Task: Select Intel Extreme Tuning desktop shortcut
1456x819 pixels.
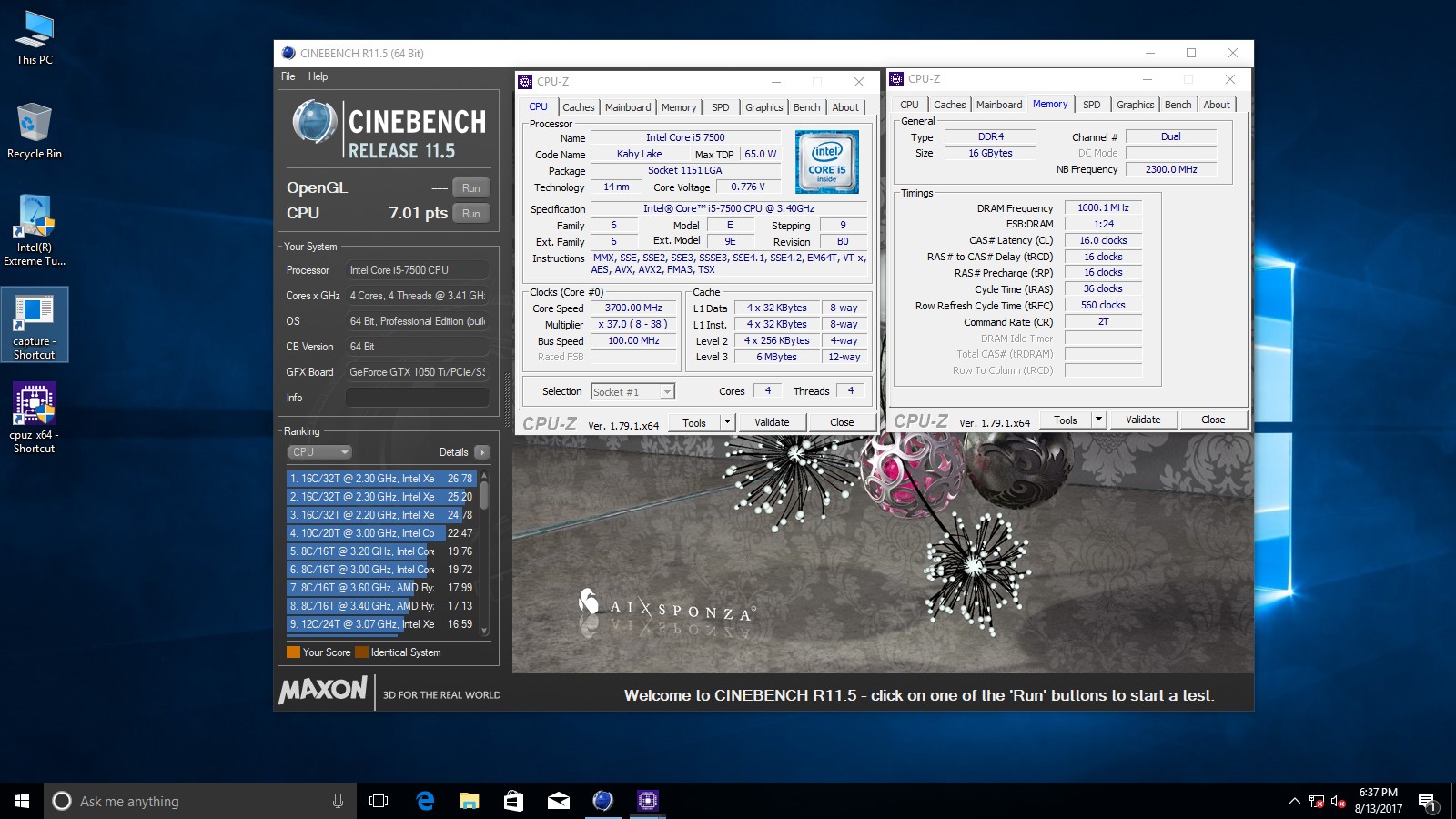Action: pyautogui.click(x=35, y=230)
